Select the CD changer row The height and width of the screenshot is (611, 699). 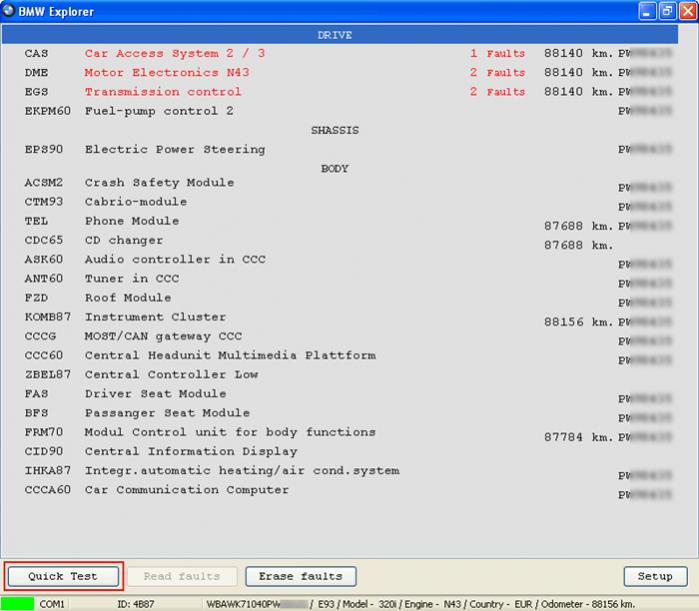click(x=340, y=240)
